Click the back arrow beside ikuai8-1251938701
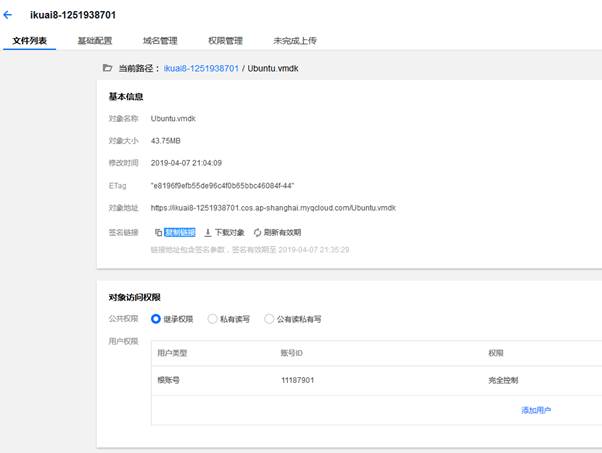The image size is (602, 453). [x=9, y=15]
